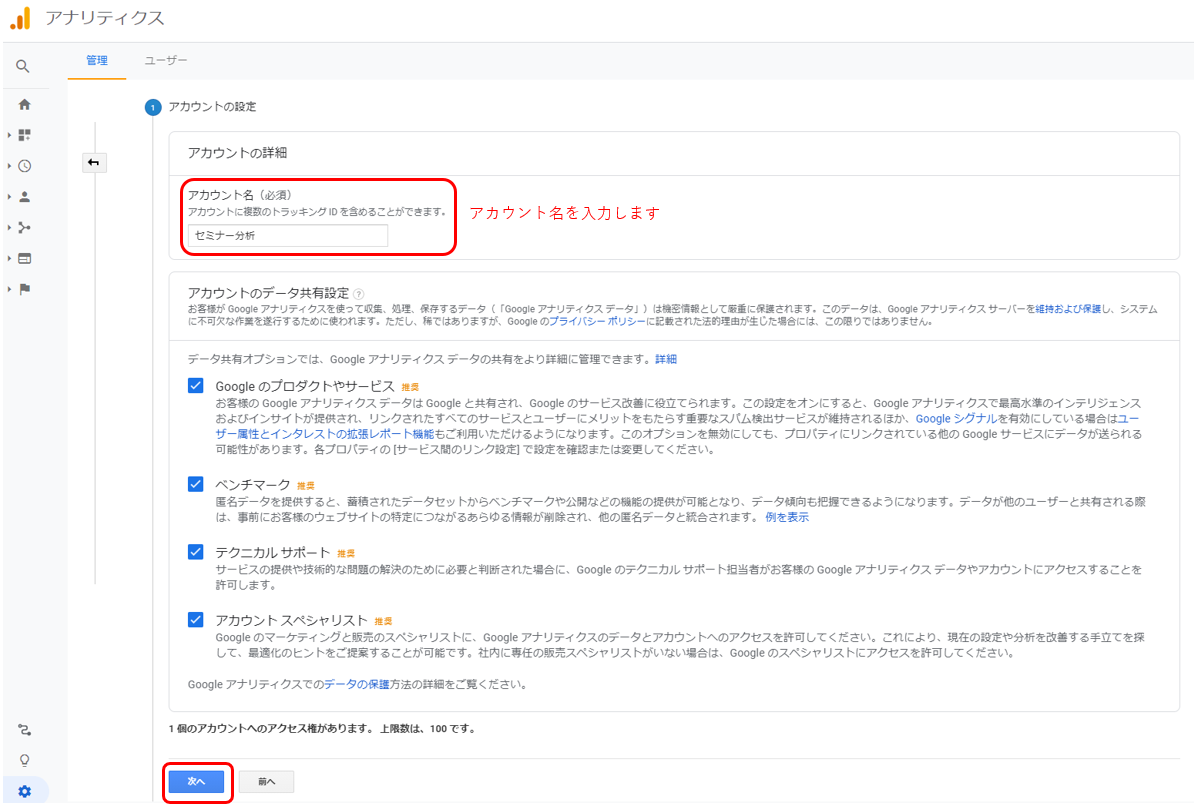Open Customization dashboards grid icon
1194x809 pixels.
[24, 135]
